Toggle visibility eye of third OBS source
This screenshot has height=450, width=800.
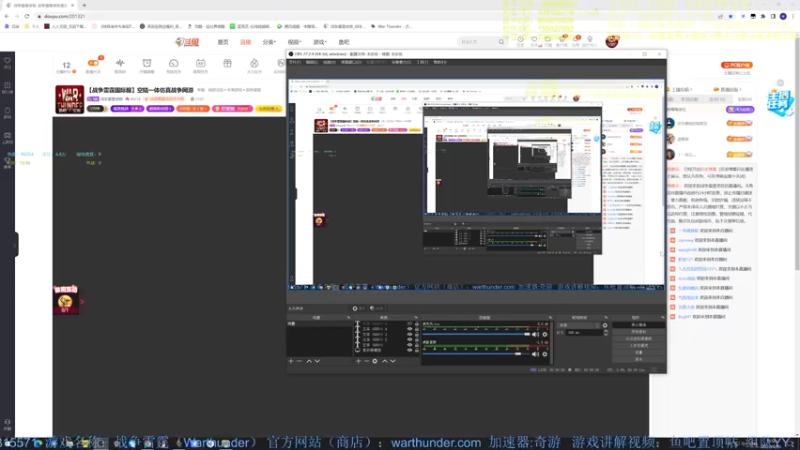coord(409,335)
